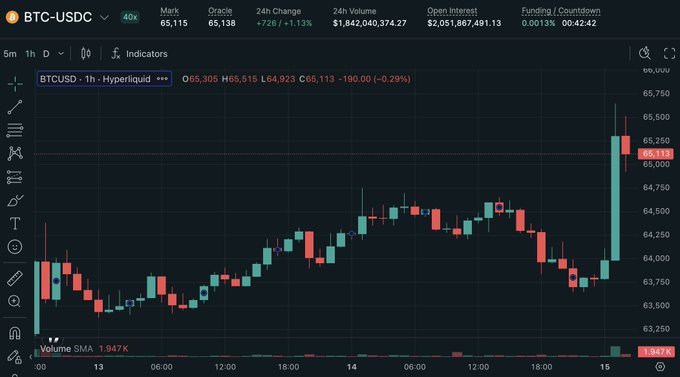Click the O65,305 open value in legend
Screen dimensions: 680x377
(200, 79)
